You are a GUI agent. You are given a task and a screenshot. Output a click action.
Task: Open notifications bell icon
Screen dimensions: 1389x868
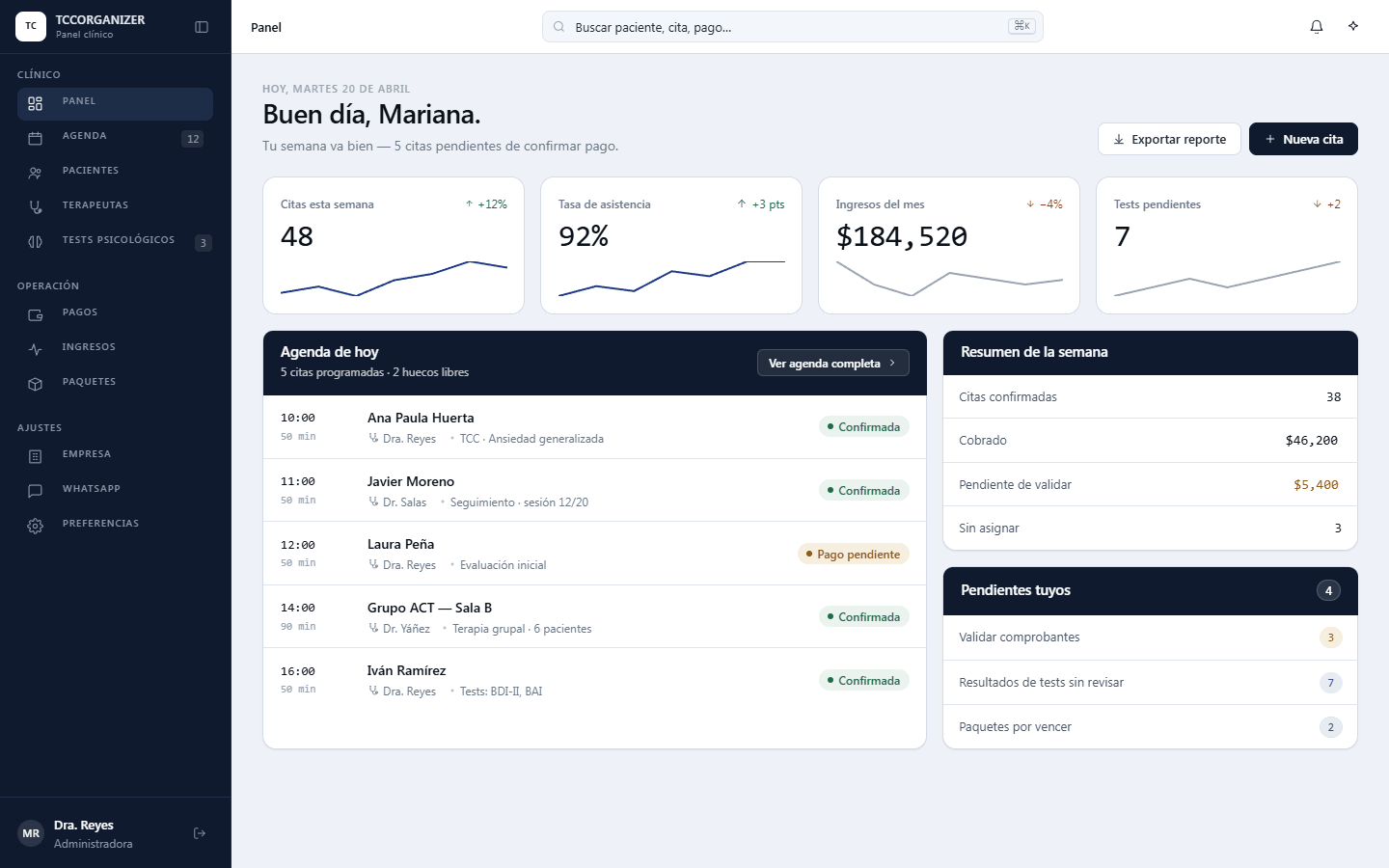(x=1317, y=27)
